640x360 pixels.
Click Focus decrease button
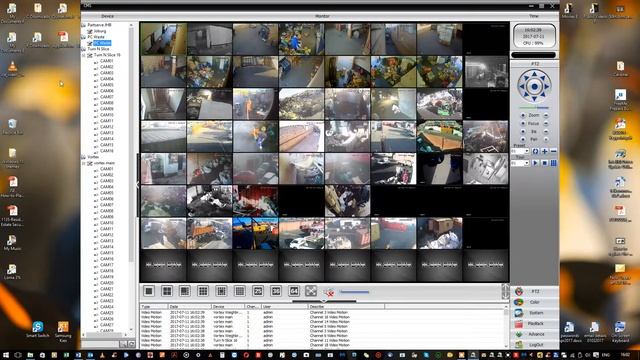click(546, 123)
